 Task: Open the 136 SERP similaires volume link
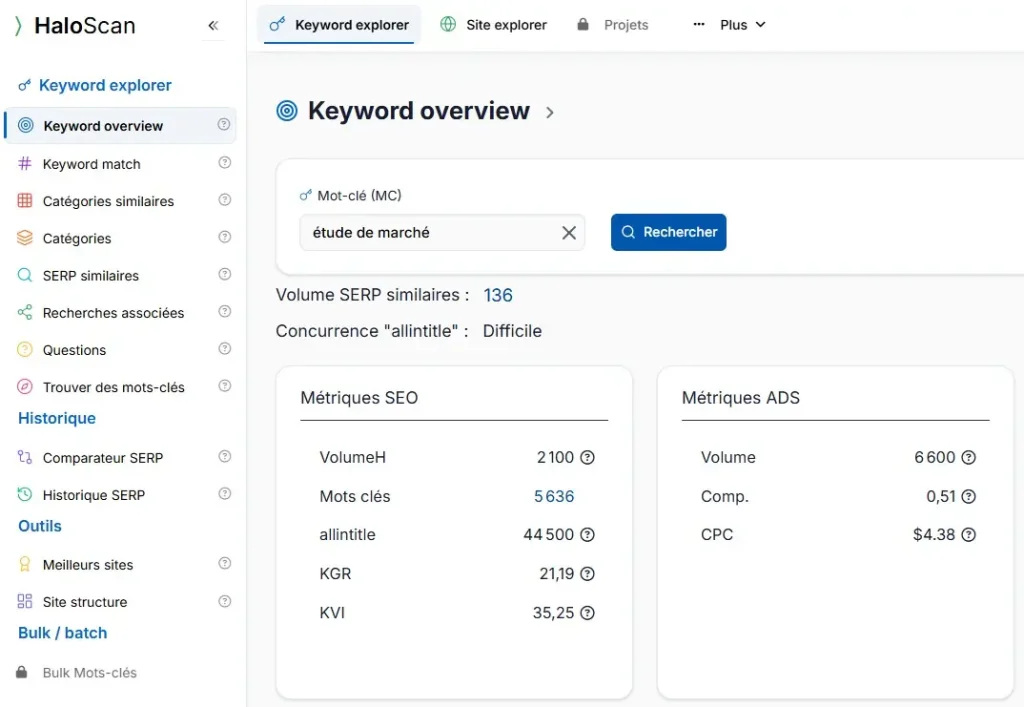(498, 295)
